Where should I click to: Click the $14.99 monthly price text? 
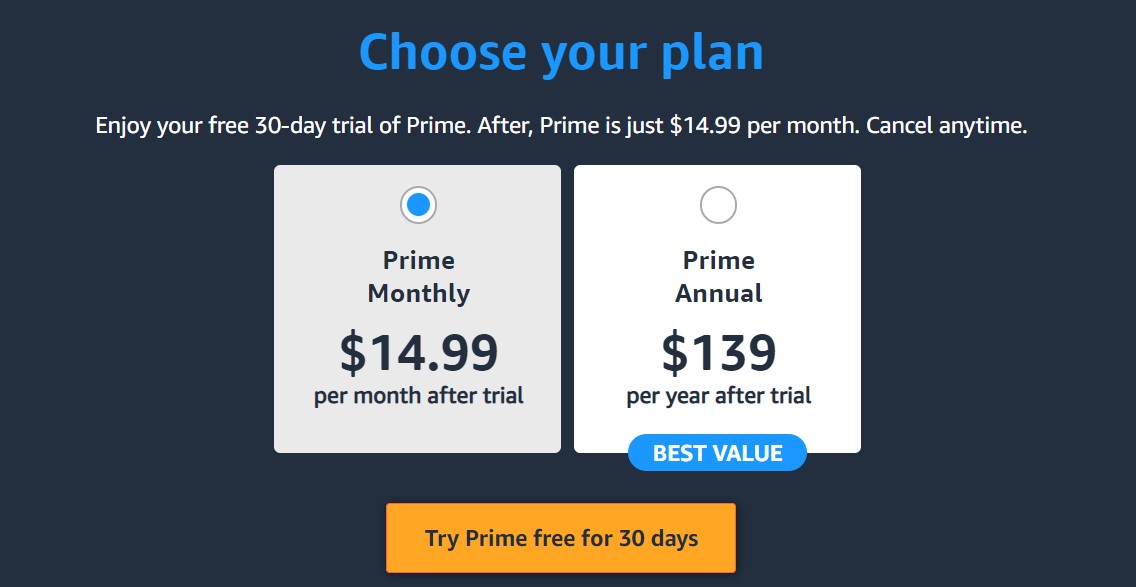tap(417, 351)
